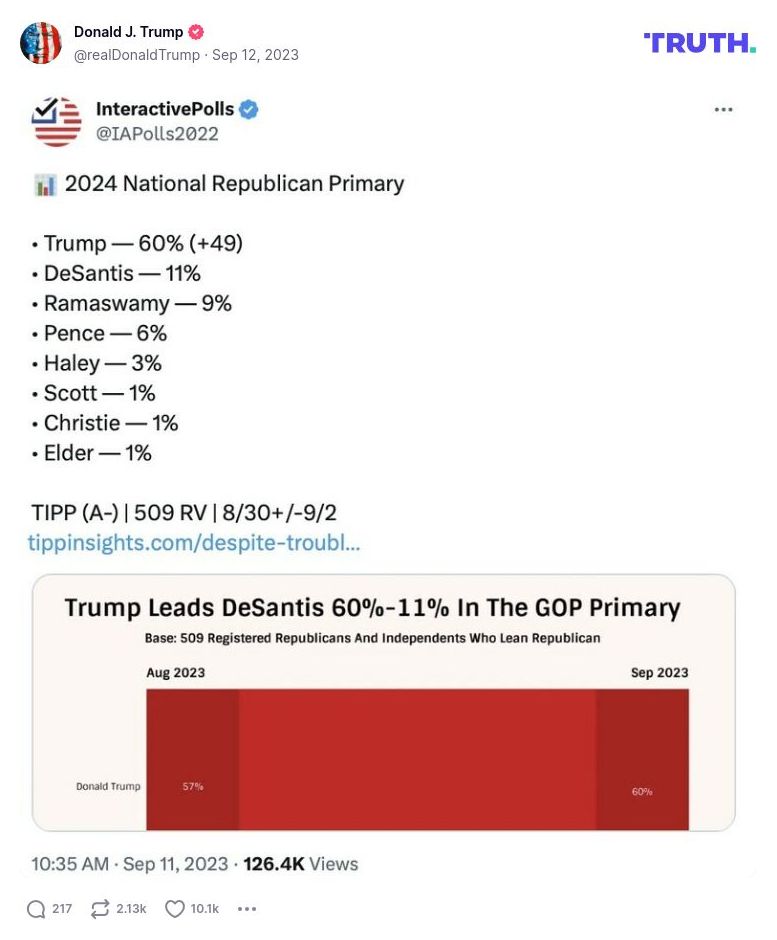Click the TRUTH logo in the header
The width and height of the screenshot is (777, 940).
click(x=700, y=43)
